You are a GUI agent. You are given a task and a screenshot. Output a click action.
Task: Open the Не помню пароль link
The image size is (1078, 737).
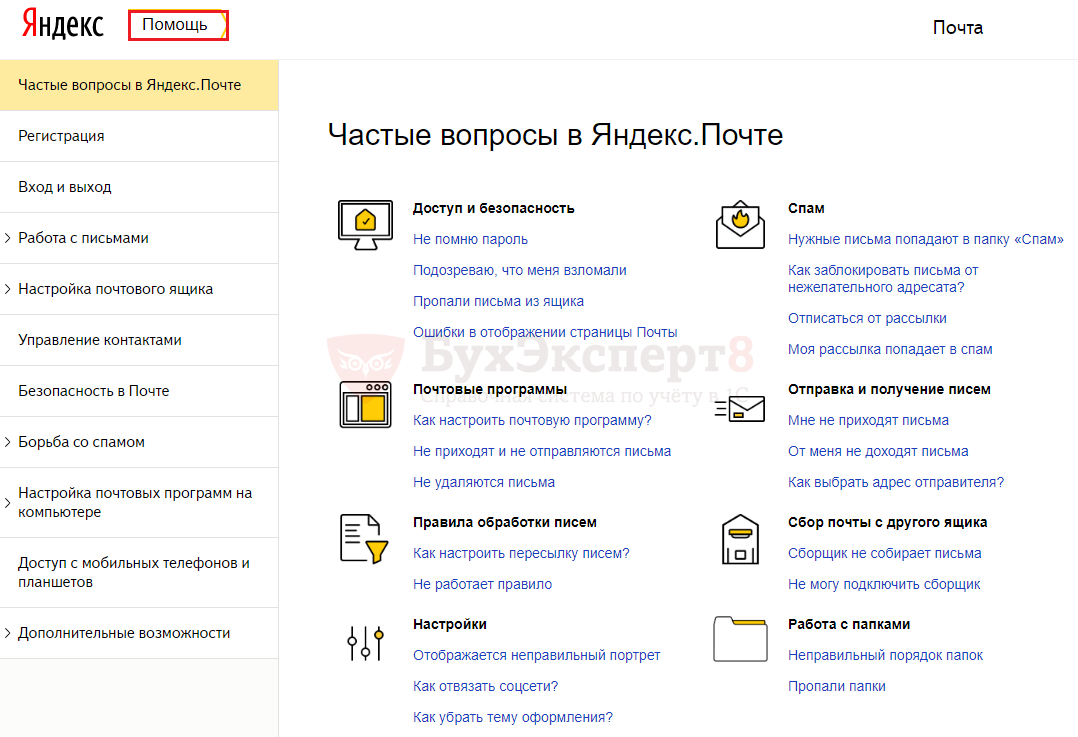coord(470,239)
